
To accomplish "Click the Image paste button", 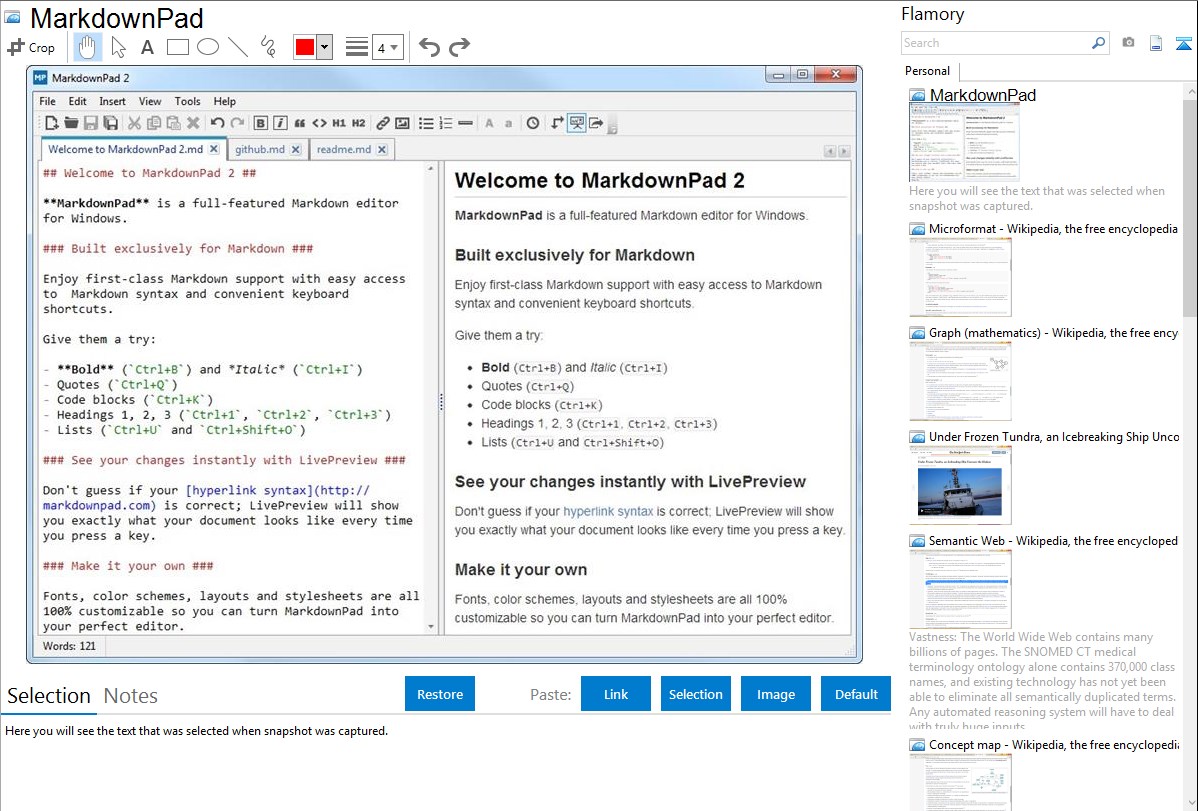I will point(775,694).
